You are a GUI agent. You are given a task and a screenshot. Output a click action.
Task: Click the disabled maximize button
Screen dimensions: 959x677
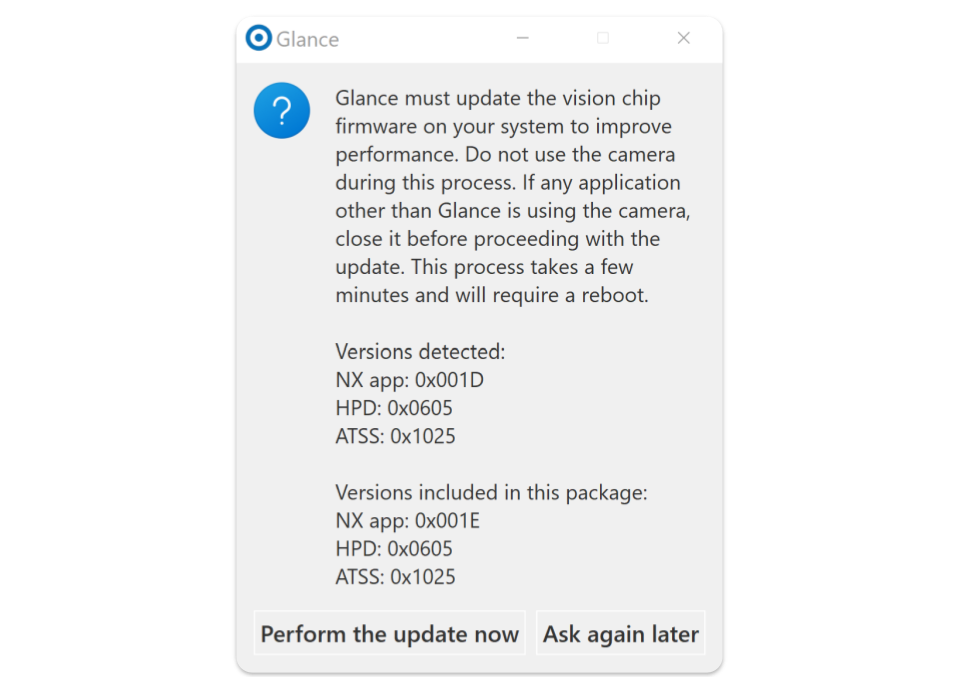tap(603, 38)
